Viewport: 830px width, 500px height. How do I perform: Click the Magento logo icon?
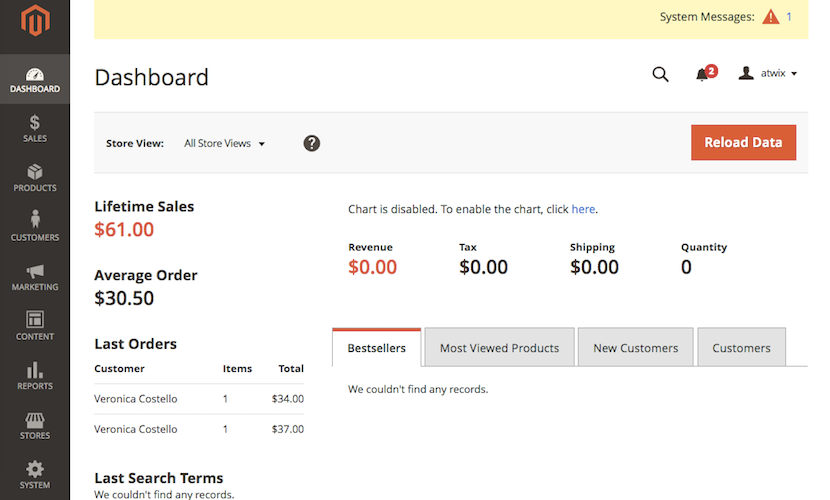[x=35, y=21]
